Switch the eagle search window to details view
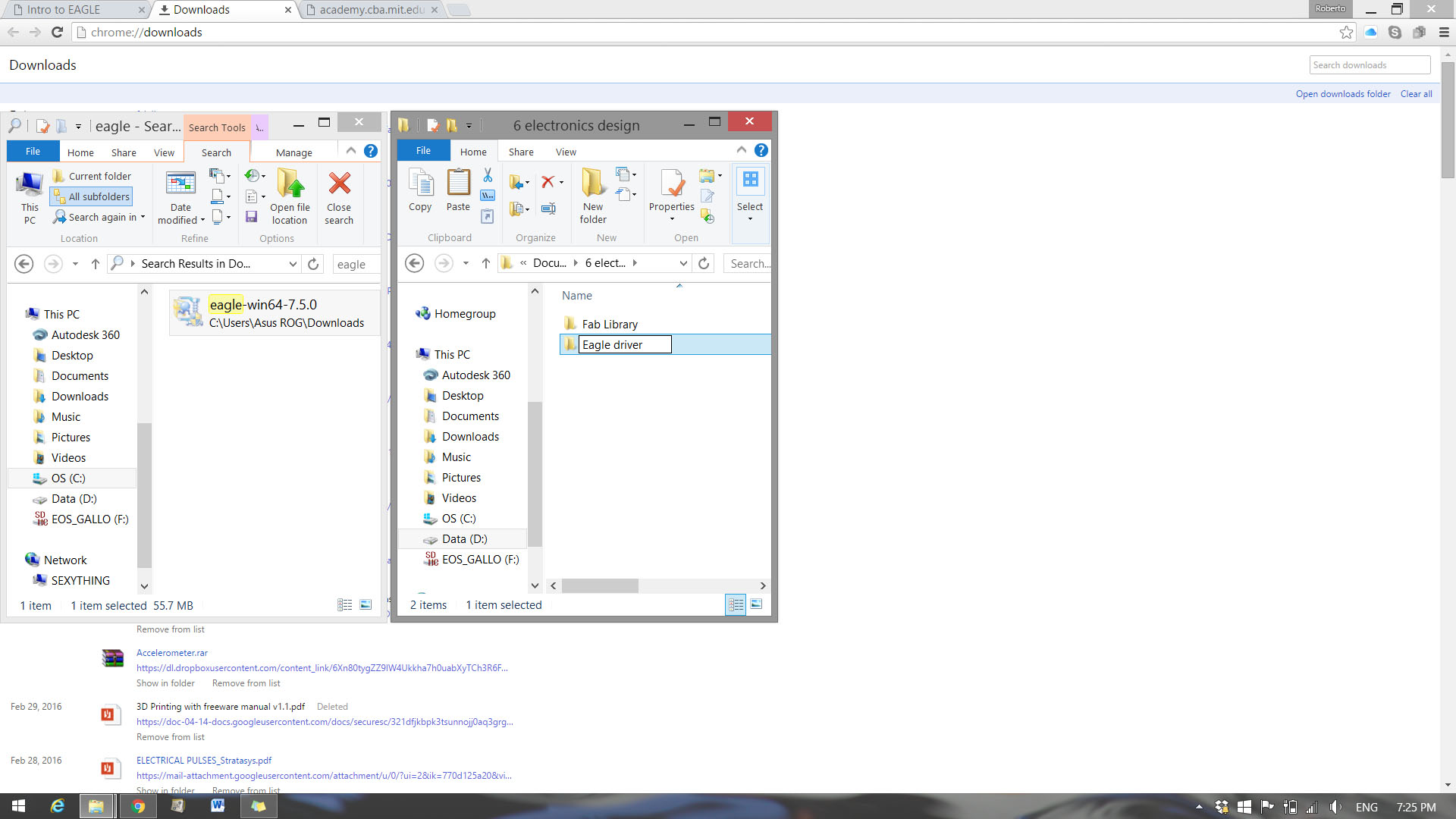The height and width of the screenshot is (819, 1456). pyautogui.click(x=345, y=605)
